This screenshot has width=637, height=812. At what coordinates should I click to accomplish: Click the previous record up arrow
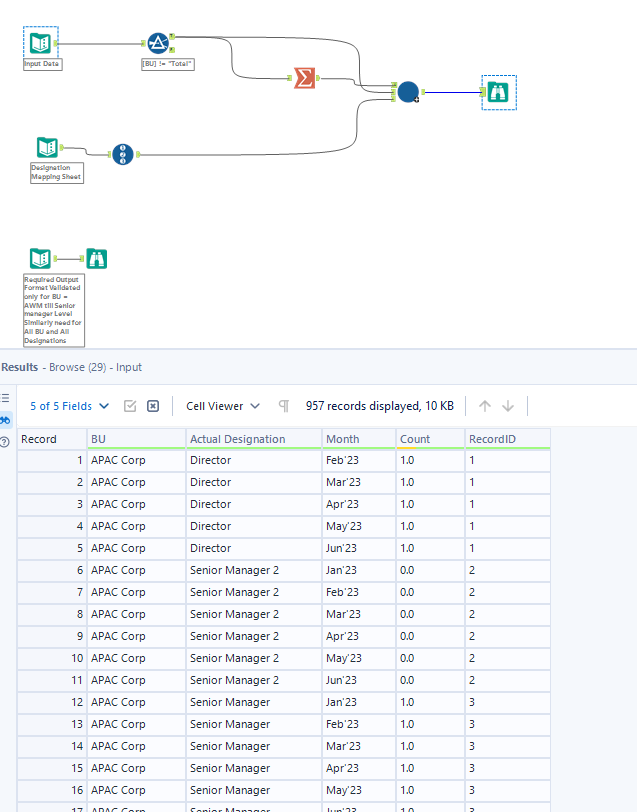point(485,406)
